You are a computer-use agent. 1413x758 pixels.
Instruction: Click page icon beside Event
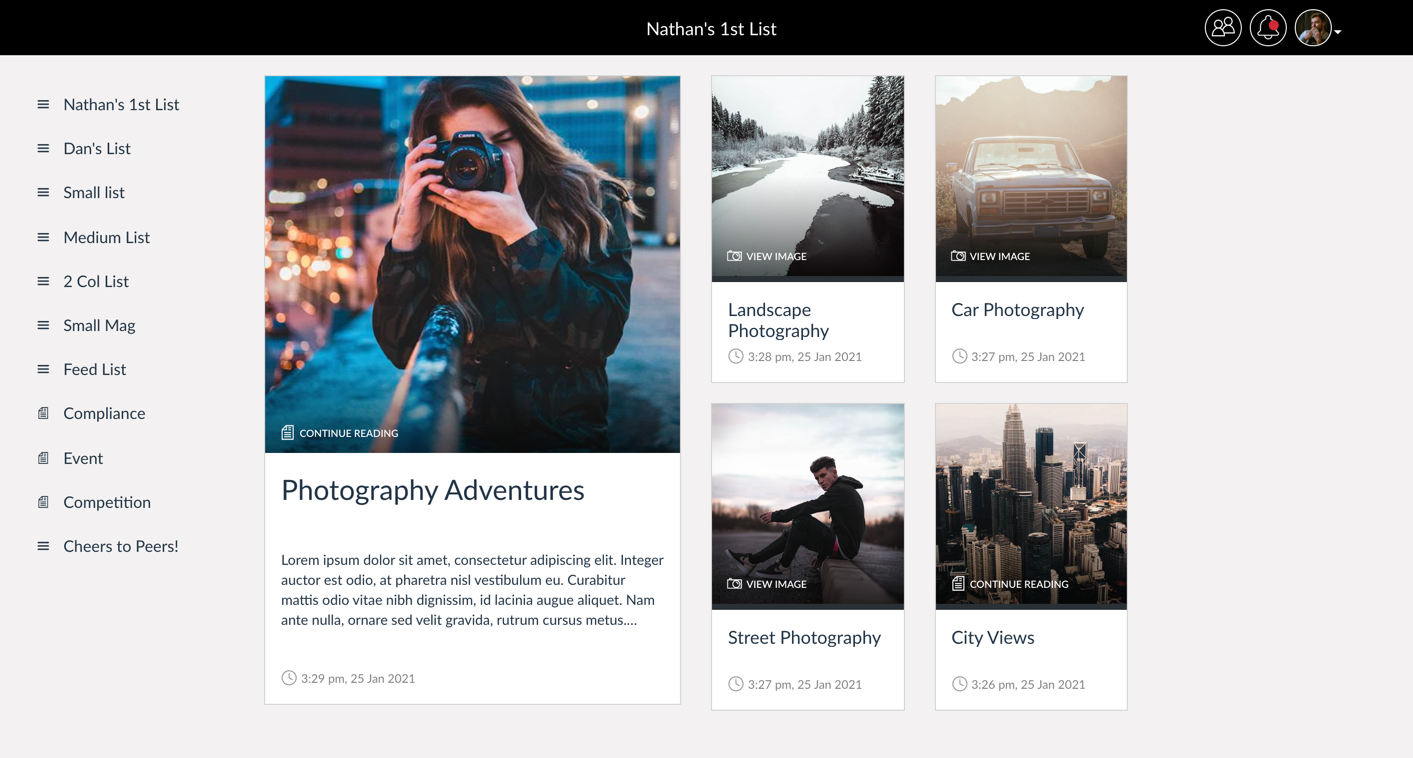coord(43,458)
